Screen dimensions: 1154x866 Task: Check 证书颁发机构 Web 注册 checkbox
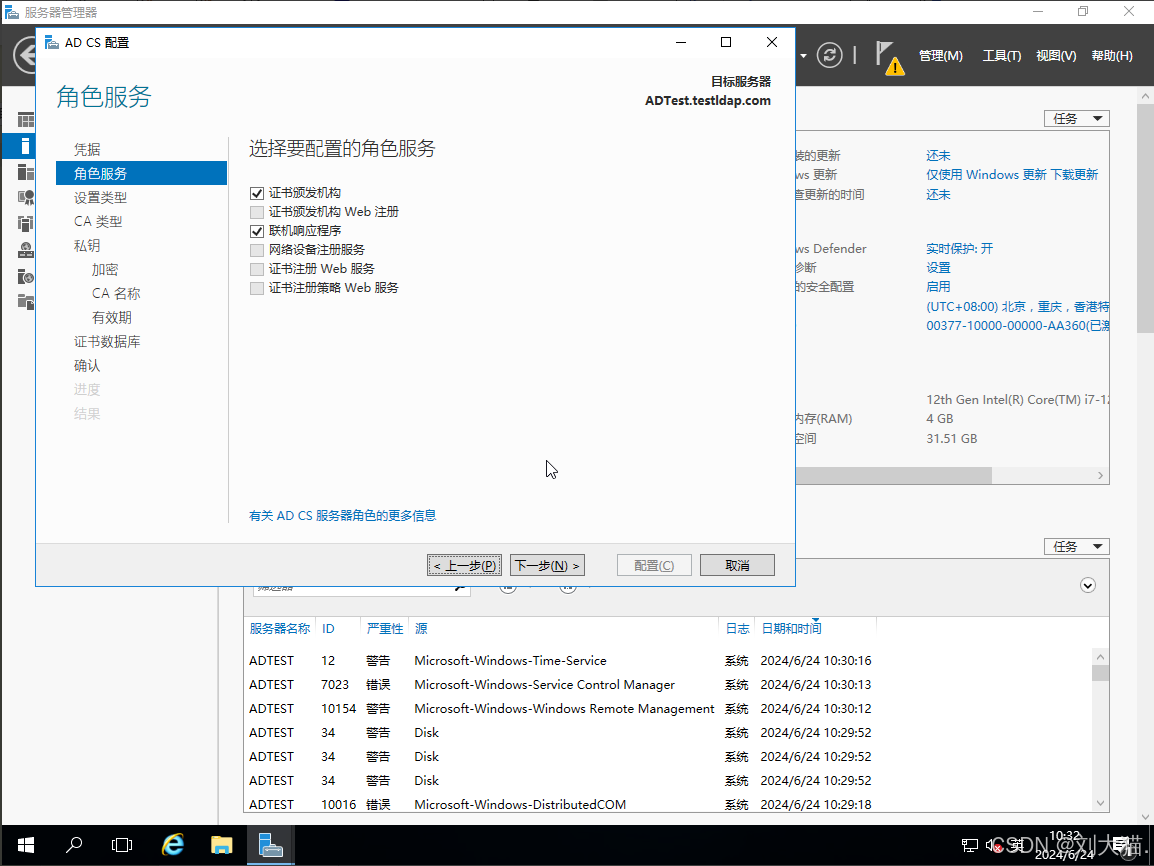(257, 213)
